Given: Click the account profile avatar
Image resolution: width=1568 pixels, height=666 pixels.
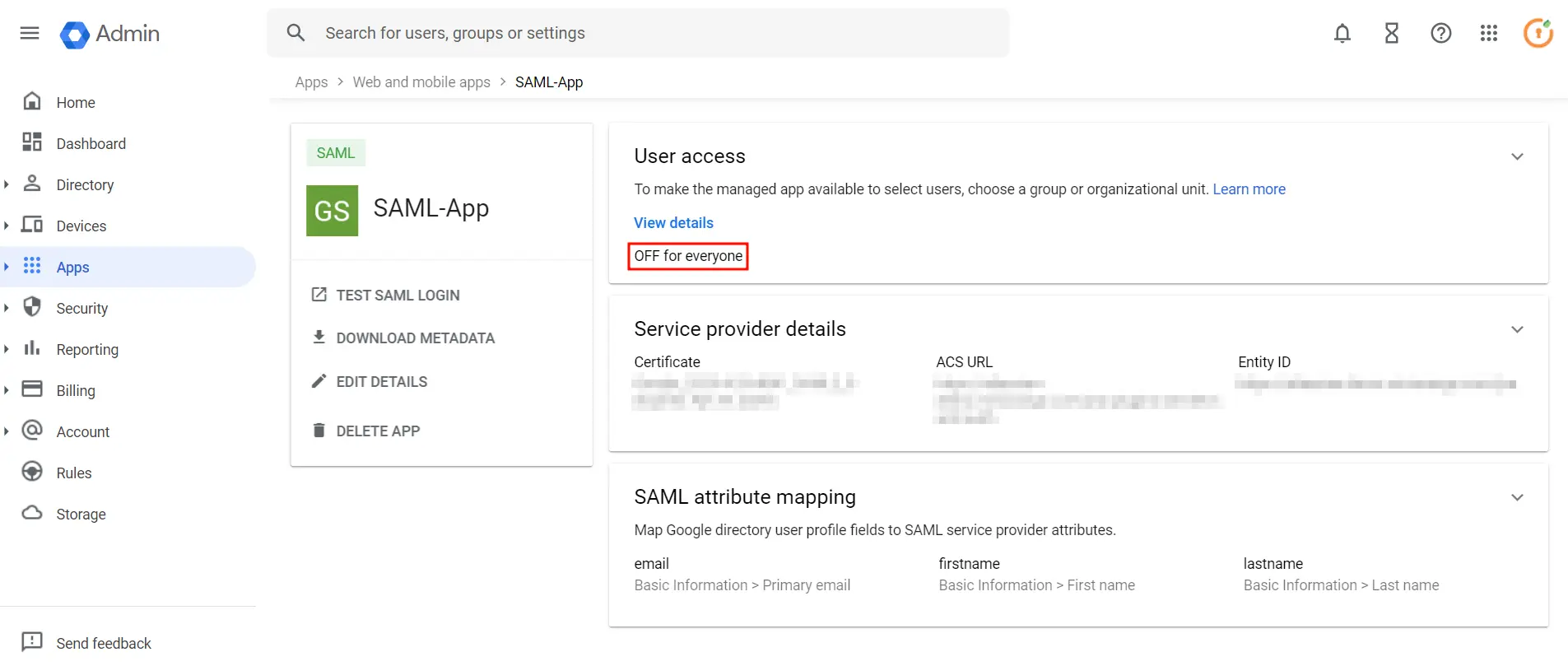Looking at the screenshot, I should point(1538,33).
